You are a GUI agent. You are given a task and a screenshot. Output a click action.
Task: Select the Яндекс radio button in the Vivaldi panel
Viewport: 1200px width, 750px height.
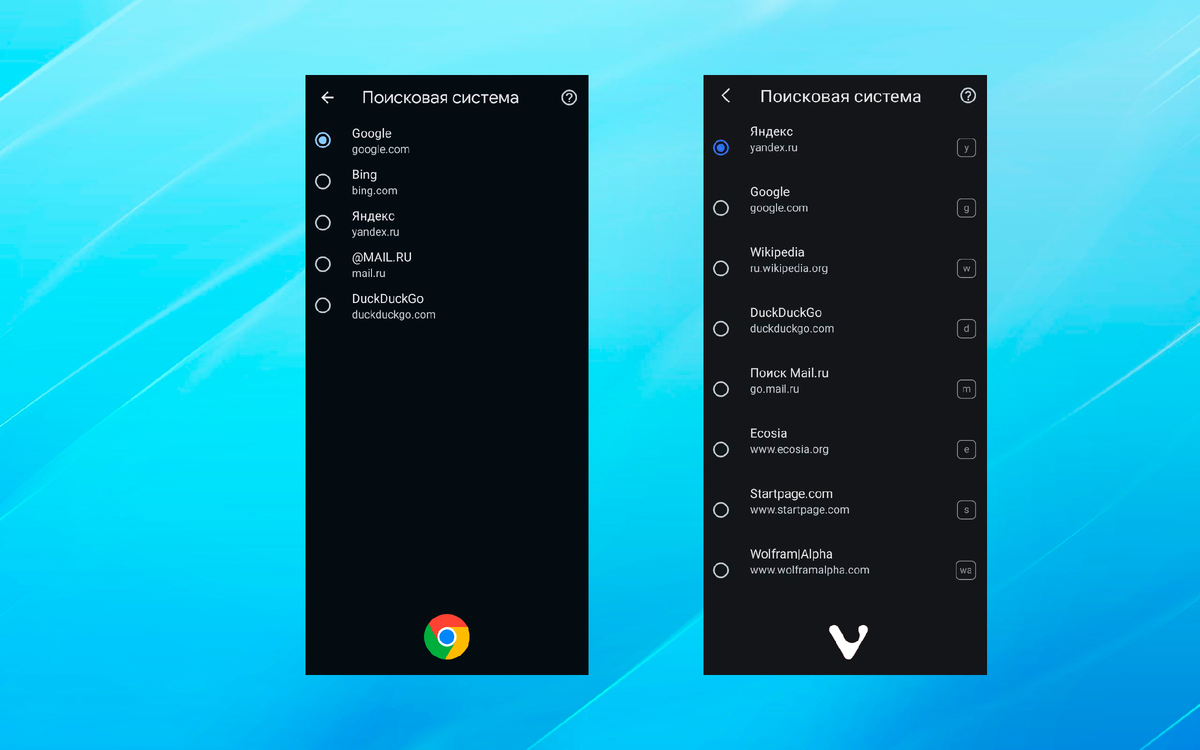(x=721, y=147)
